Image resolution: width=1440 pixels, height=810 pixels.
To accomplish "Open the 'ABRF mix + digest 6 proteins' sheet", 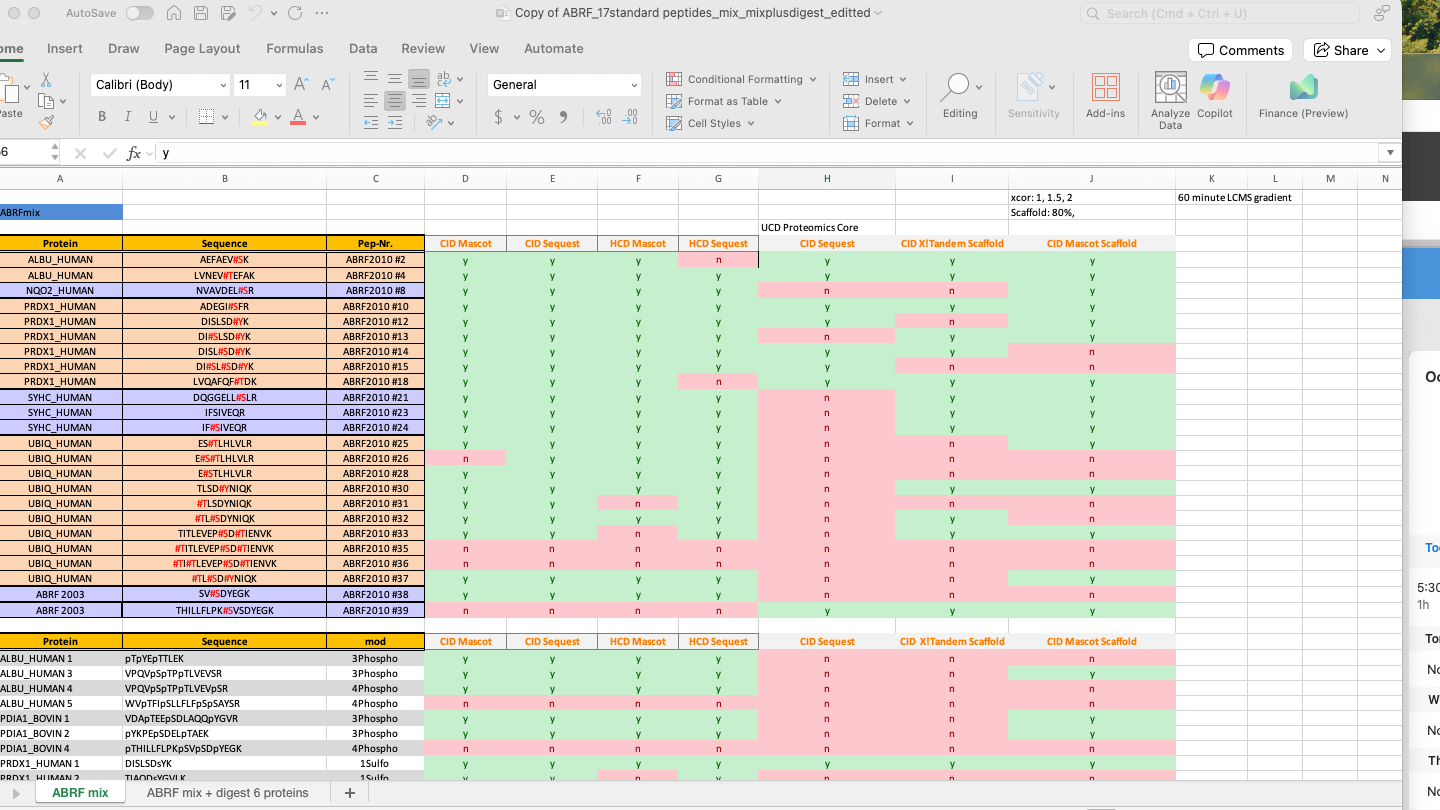I will pos(227,793).
